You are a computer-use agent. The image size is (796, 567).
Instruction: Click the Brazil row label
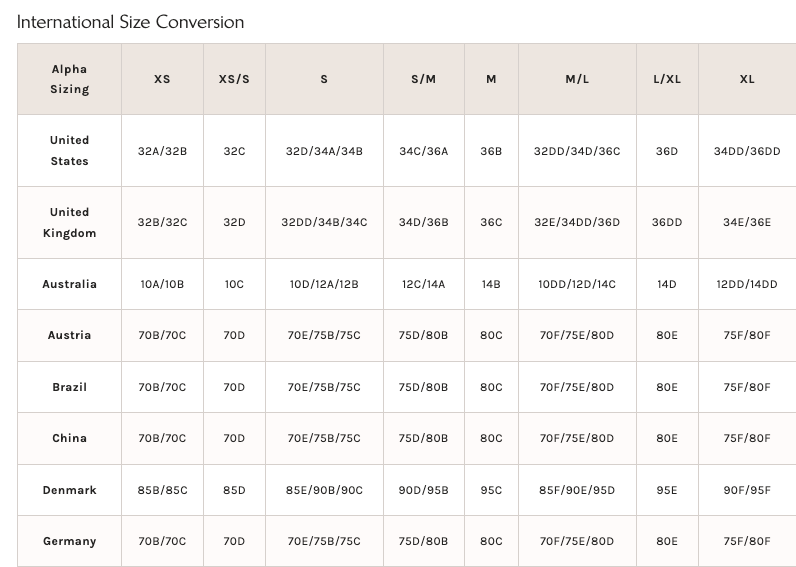coord(69,387)
